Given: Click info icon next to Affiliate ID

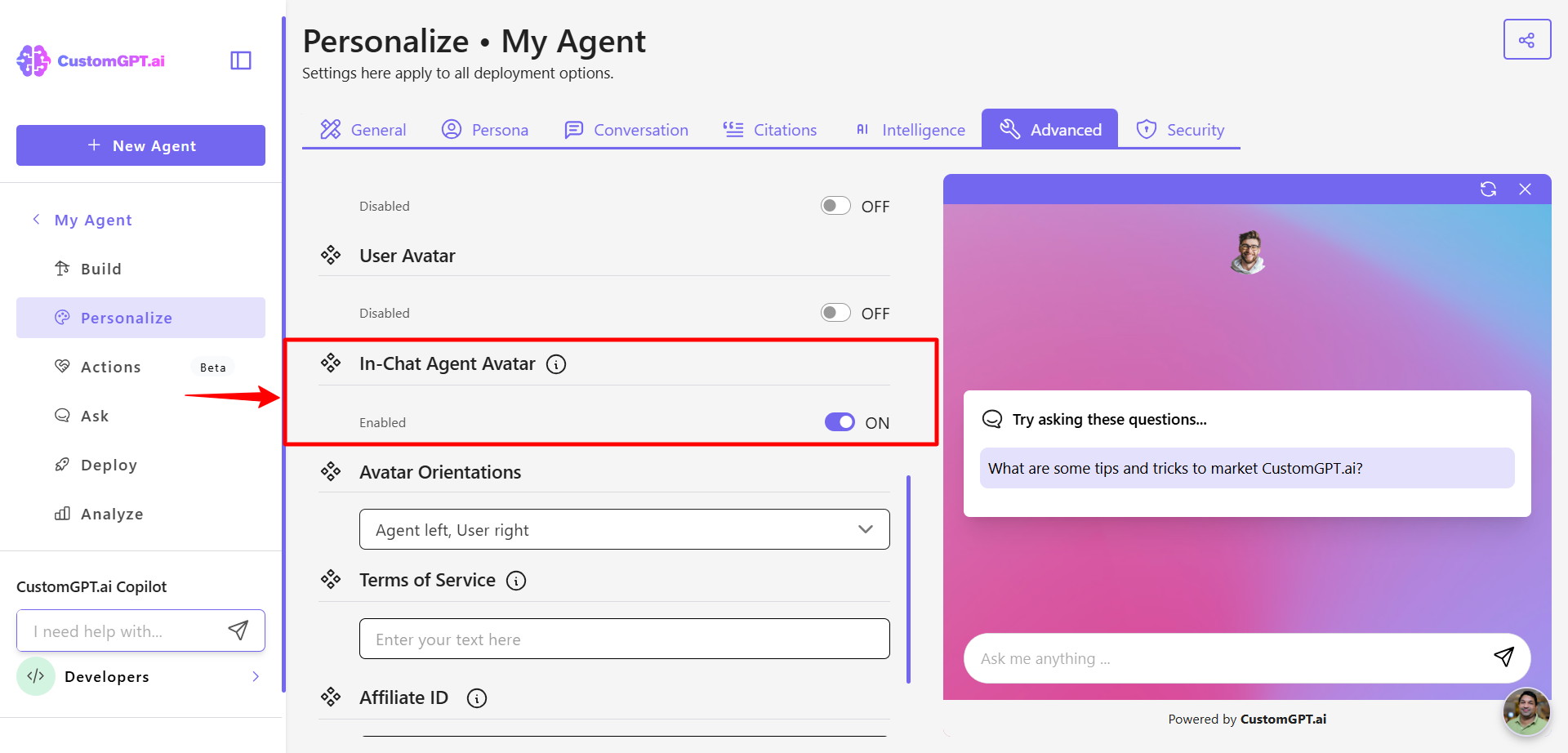Looking at the screenshot, I should tap(477, 698).
